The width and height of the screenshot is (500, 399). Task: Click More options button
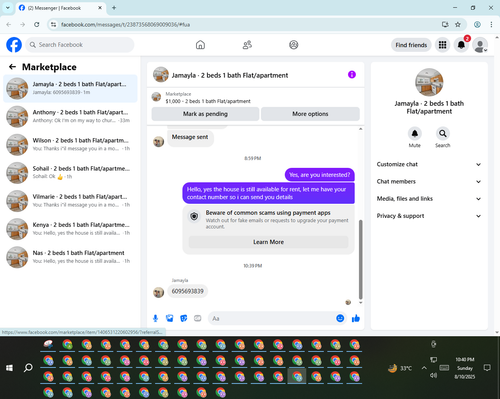coord(310,114)
